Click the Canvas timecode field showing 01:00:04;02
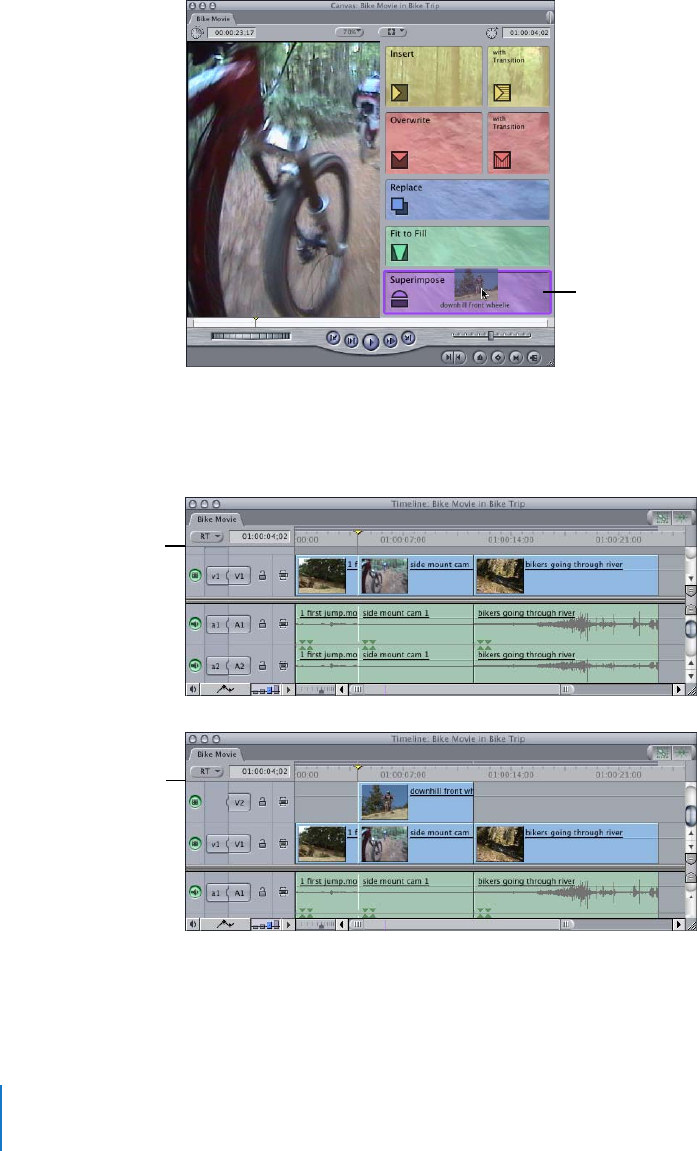 click(x=520, y=32)
